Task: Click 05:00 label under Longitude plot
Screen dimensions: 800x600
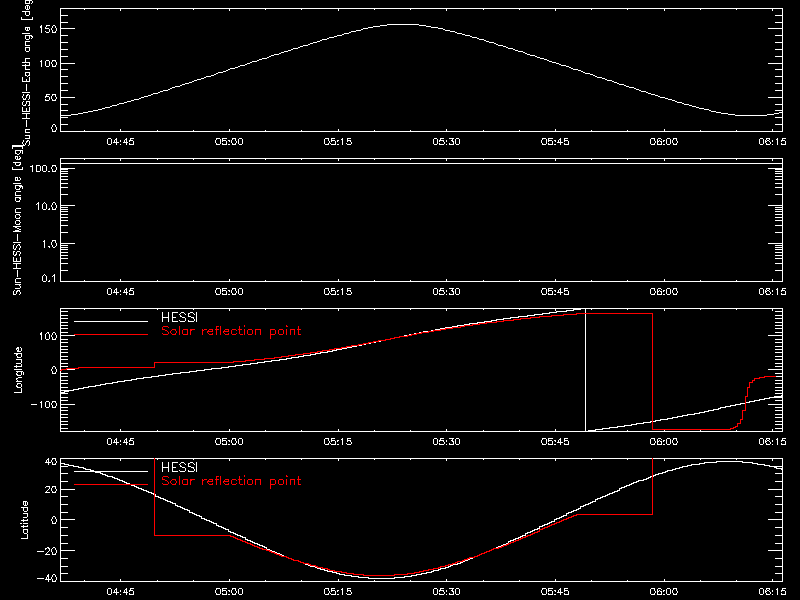Action: click(x=229, y=442)
